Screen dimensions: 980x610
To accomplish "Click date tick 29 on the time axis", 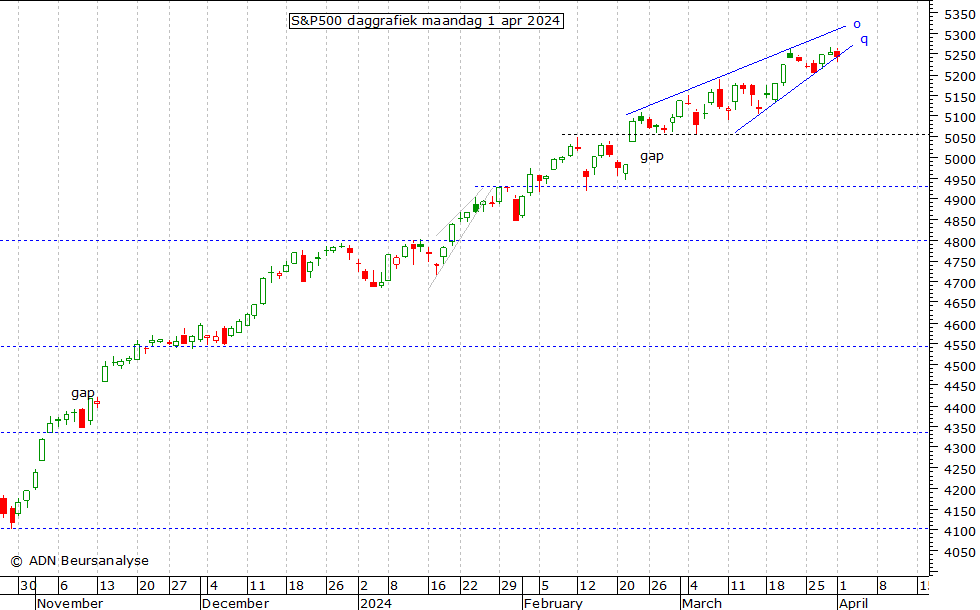I will [x=508, y=587].
